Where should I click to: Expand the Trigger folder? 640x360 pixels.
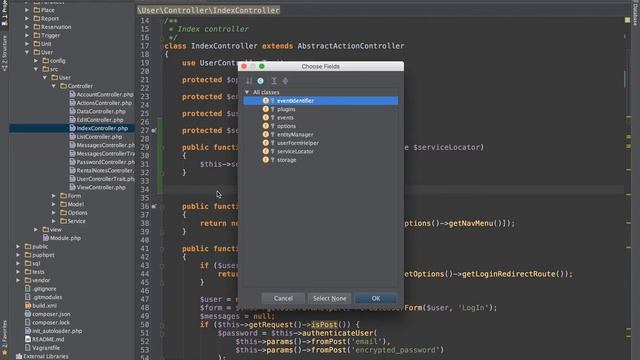(x=27, y=36)
